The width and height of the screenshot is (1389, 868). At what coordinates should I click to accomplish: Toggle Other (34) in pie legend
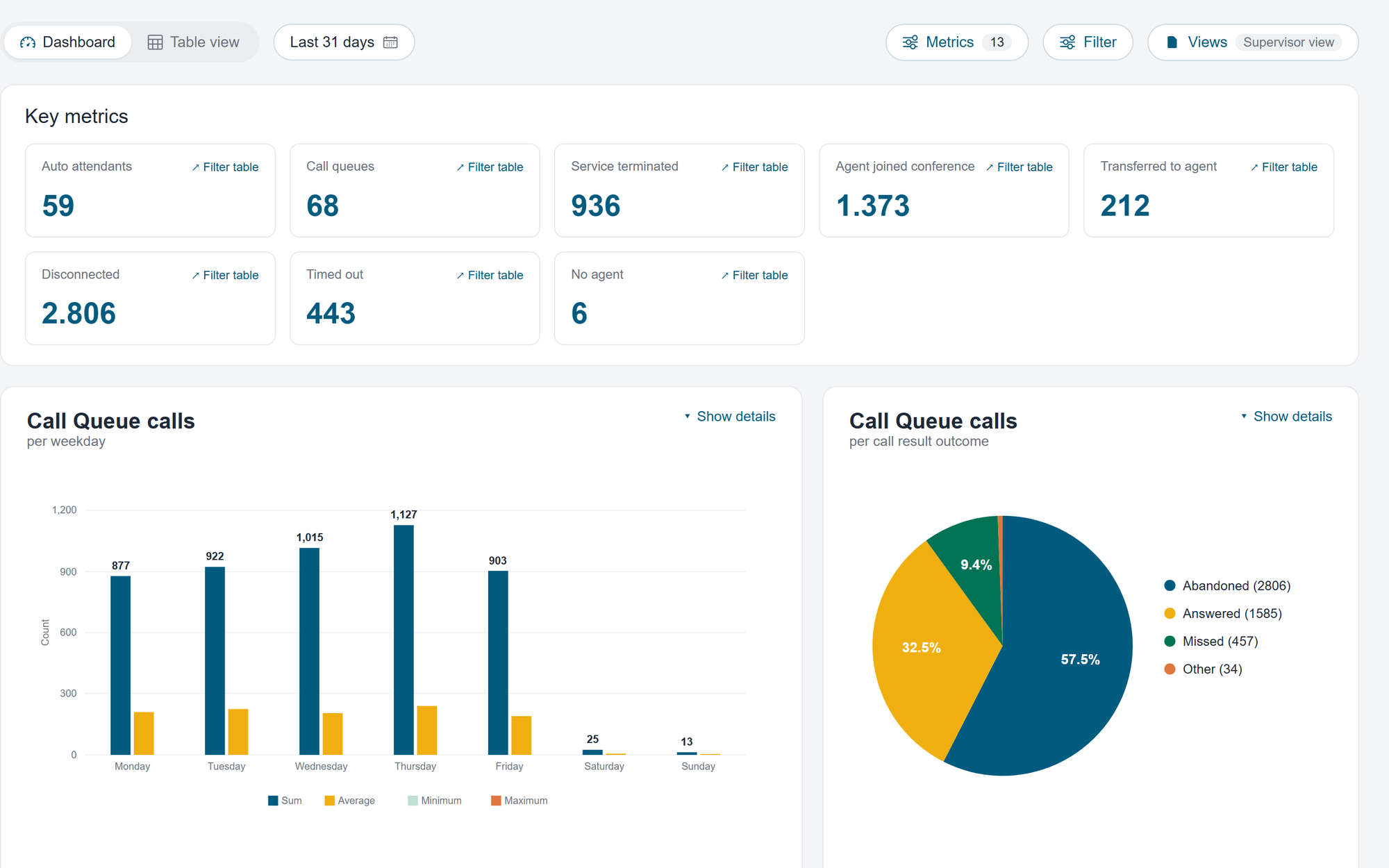pyautogui.click(x=1203, y=669)
